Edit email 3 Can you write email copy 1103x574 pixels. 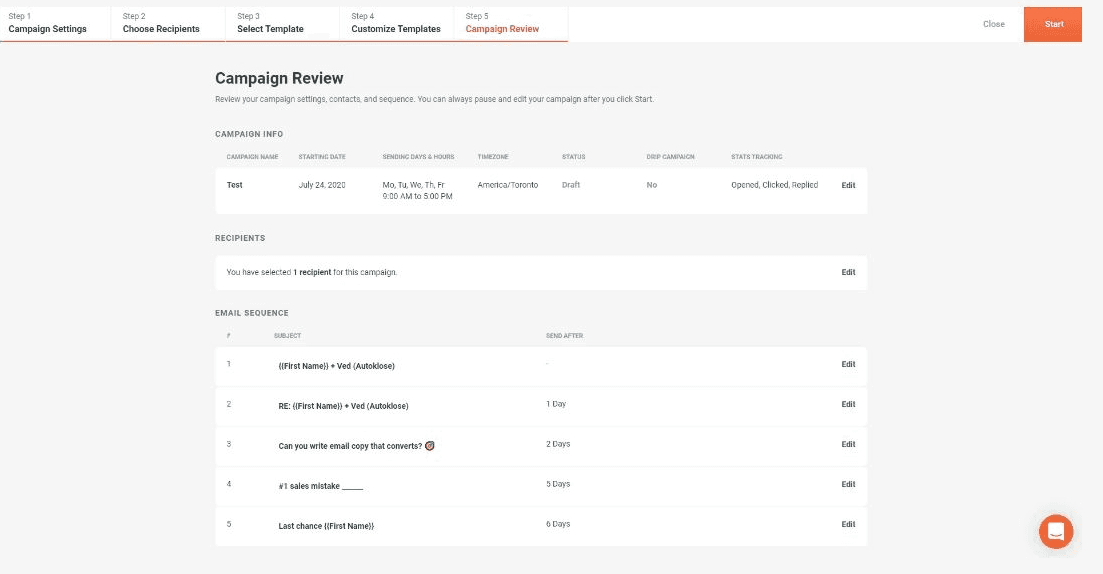848,445
